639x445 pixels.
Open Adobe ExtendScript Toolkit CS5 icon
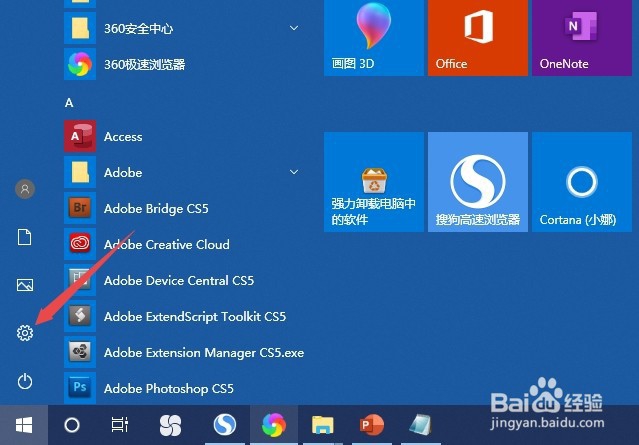(80, 316)
